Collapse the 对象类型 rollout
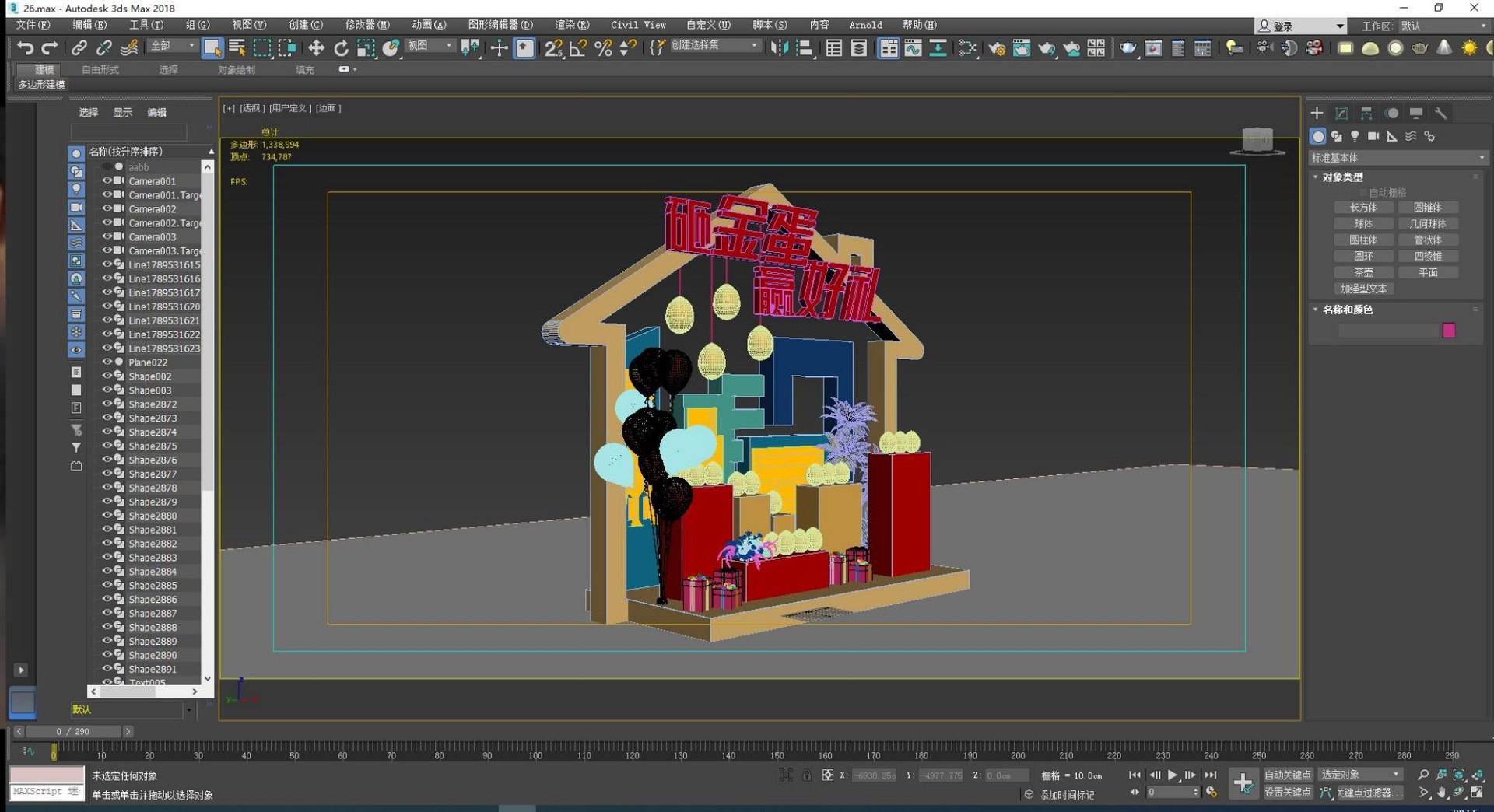Screen dimensions: 1494x812 1342,177
